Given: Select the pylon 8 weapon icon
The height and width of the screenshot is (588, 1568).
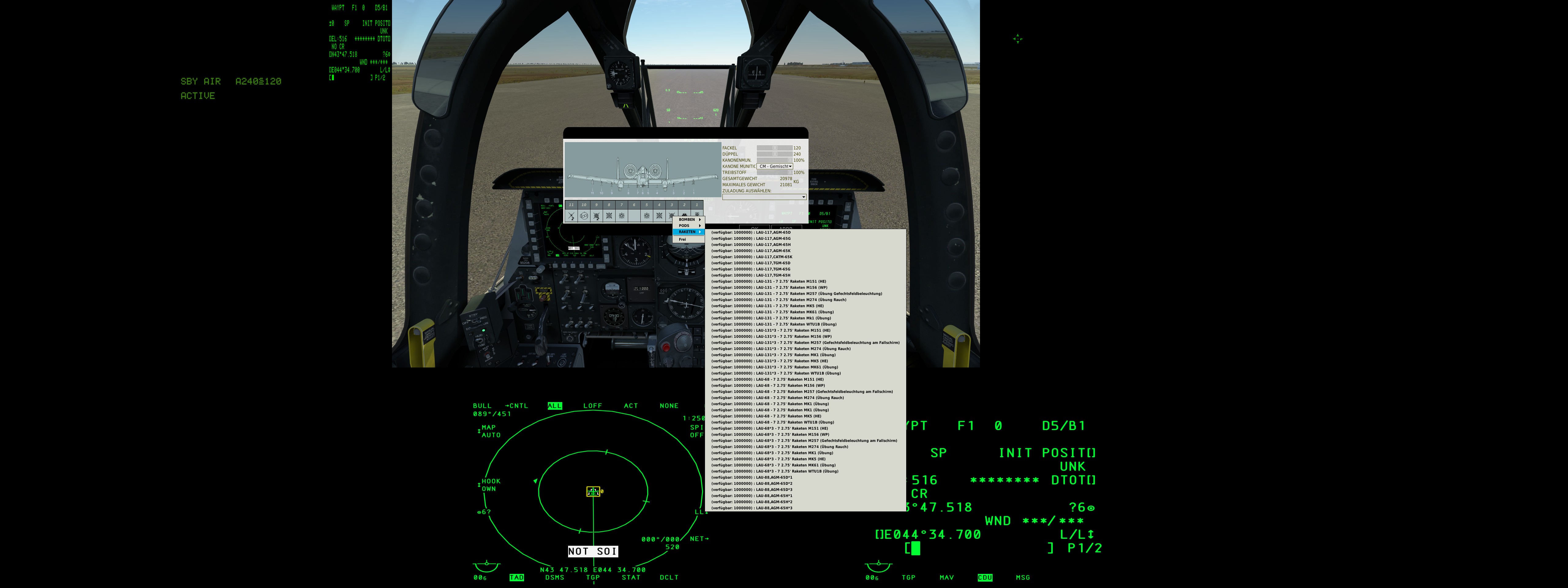Looking at the screenshot, I should pyautogui.click(x=609, y=216).
